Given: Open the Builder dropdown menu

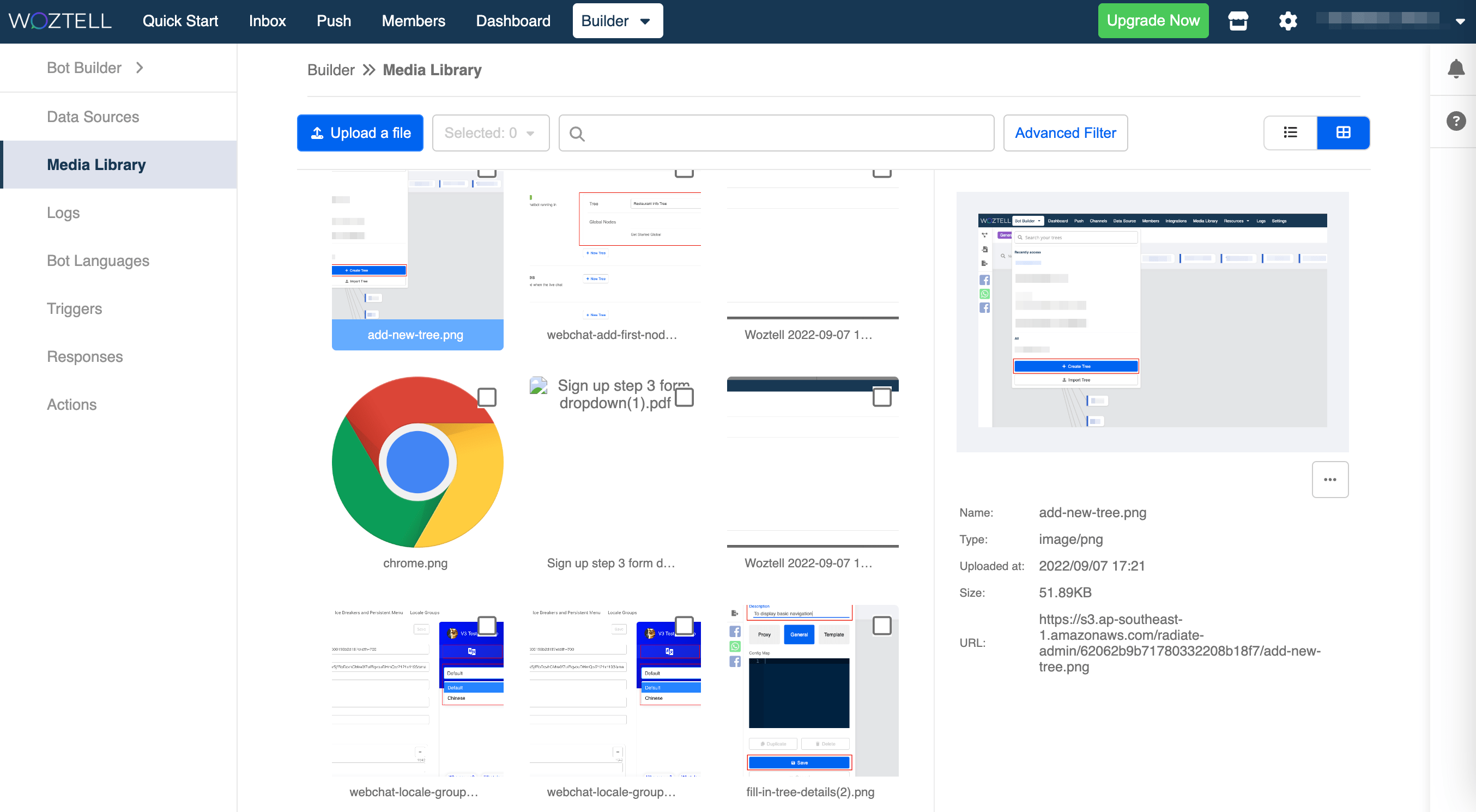Looking at the screenshot, I should (x=617, y=21).
